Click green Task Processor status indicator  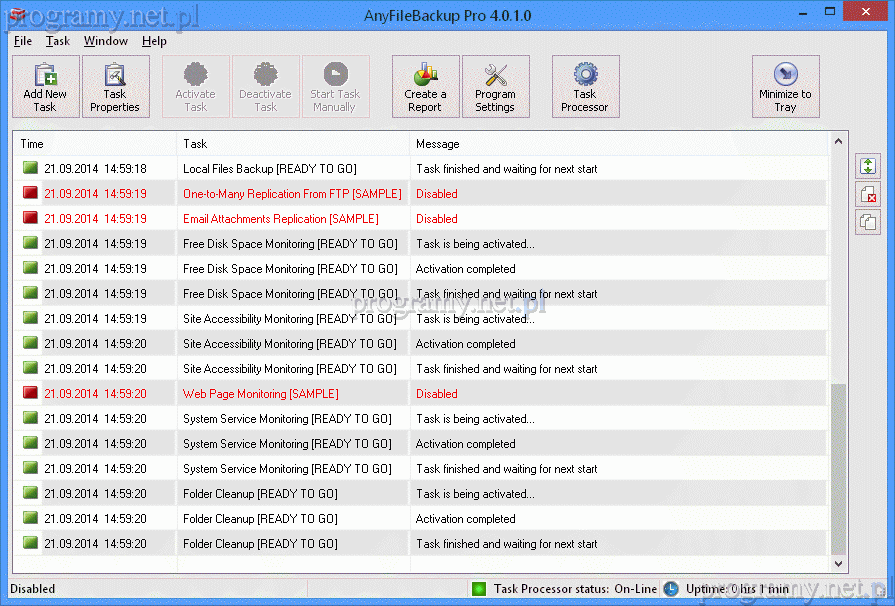[x=479, y=589]
